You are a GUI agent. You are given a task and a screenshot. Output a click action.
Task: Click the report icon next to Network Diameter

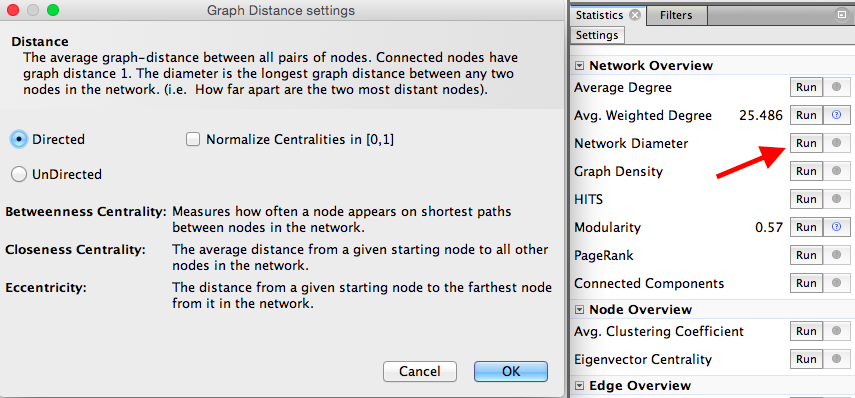tap(836, 143)
